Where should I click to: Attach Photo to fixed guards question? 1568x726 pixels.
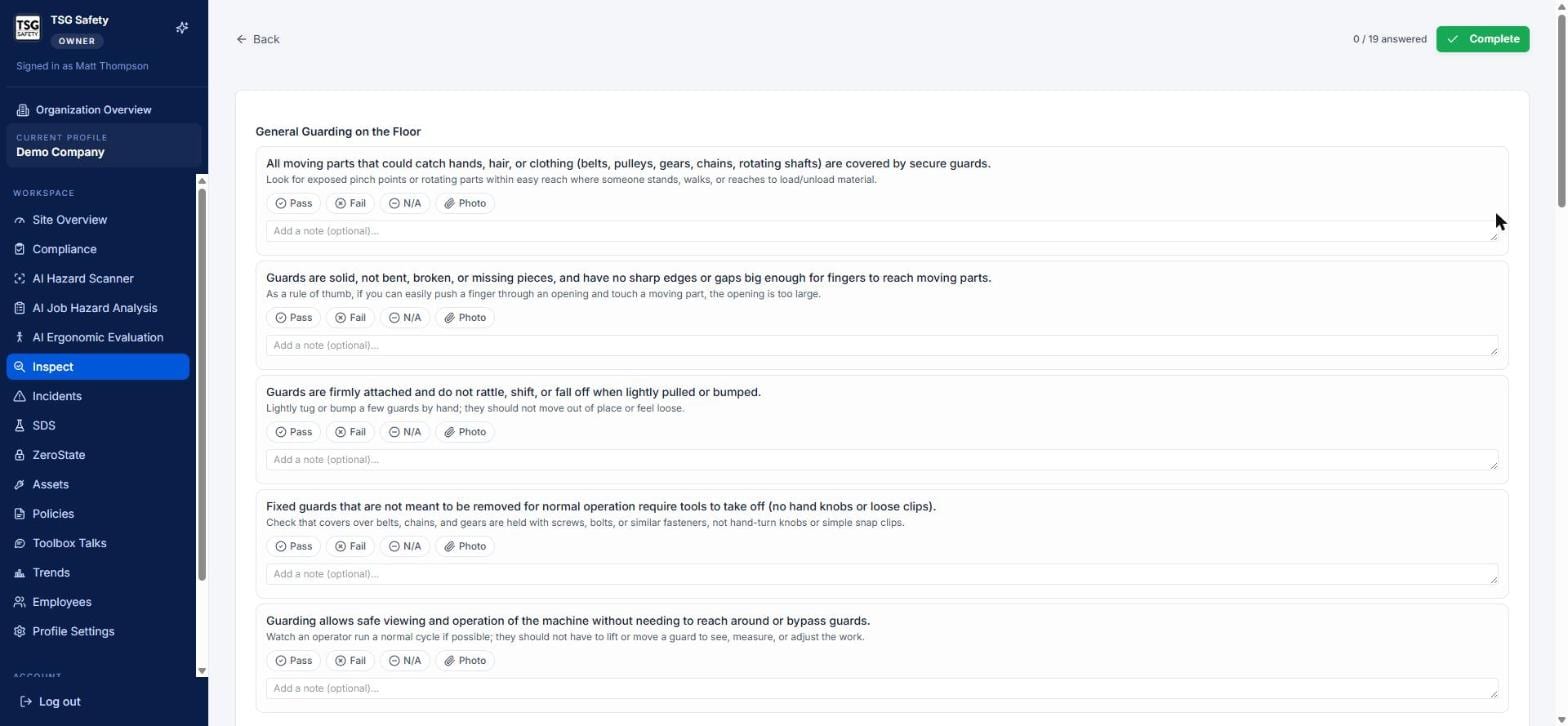pyautogui.click(x=465, y=547)
